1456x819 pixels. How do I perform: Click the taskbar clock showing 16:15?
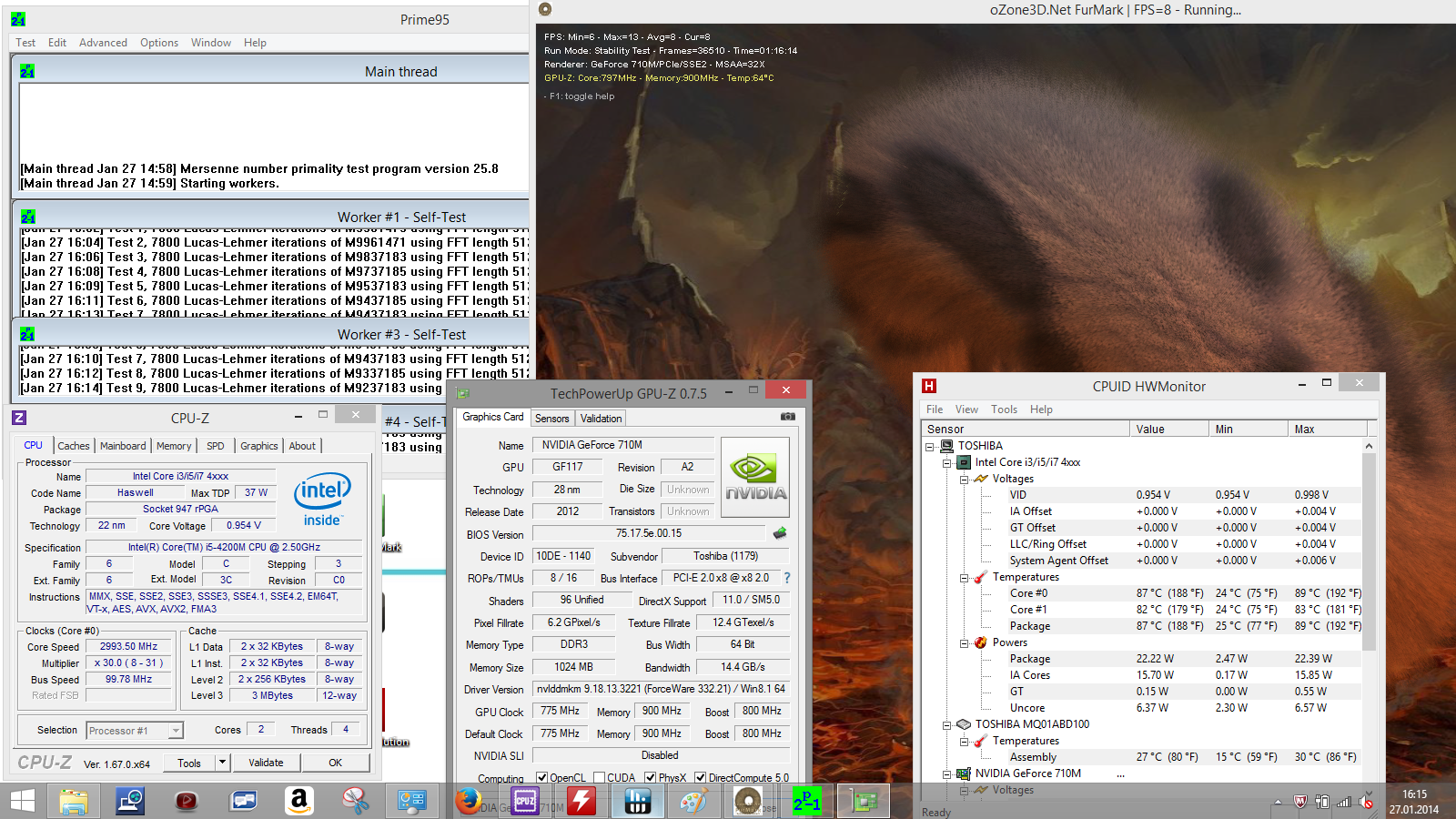point(1414,802)
